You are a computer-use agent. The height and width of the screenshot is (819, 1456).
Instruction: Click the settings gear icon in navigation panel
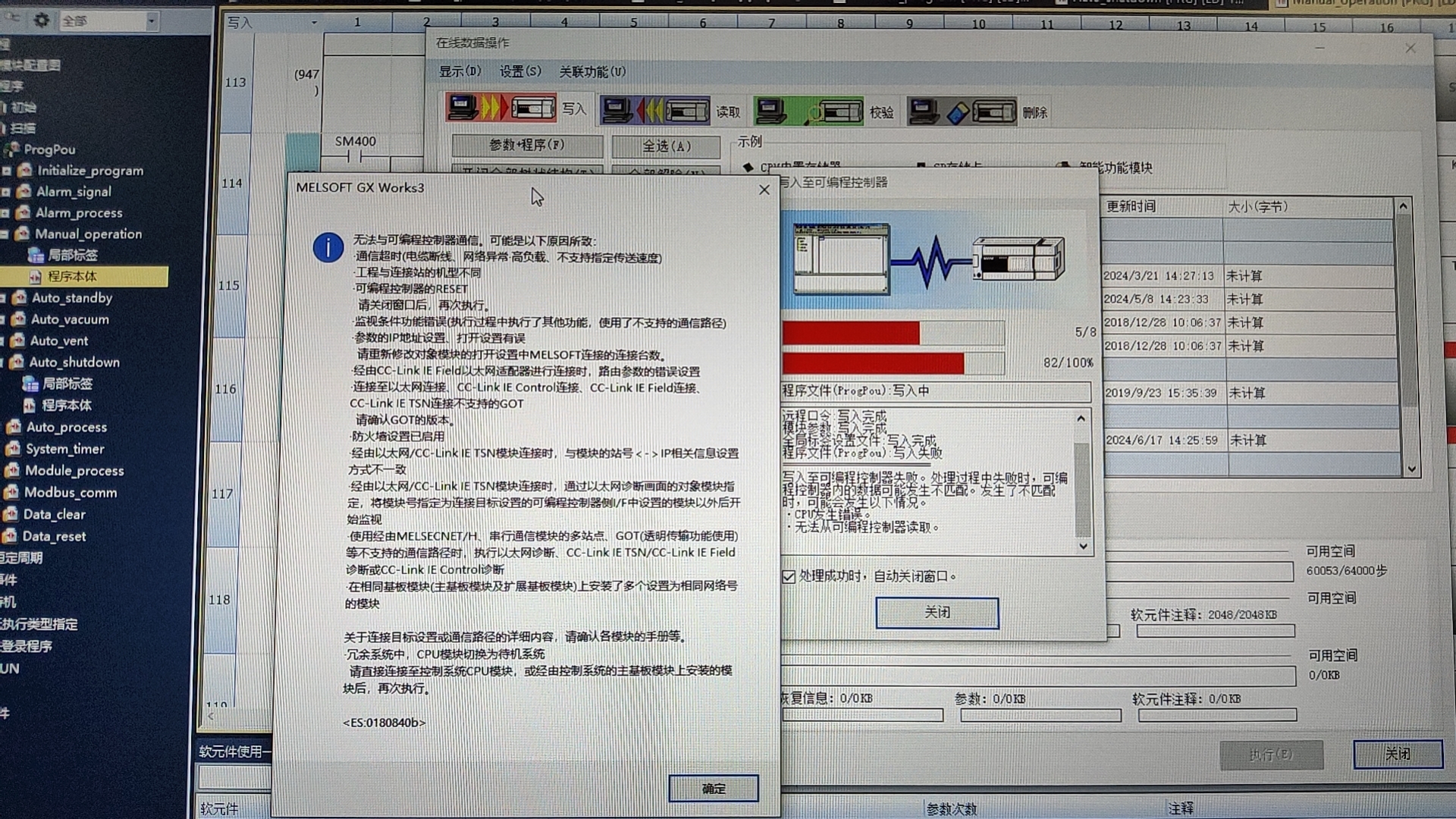pyautogui.click(x=42, y=20)
